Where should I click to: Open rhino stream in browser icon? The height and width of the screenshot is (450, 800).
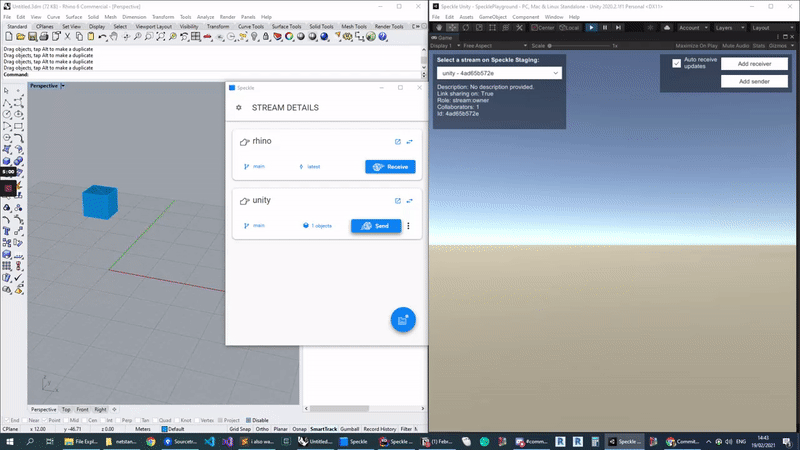pos(397,142)
